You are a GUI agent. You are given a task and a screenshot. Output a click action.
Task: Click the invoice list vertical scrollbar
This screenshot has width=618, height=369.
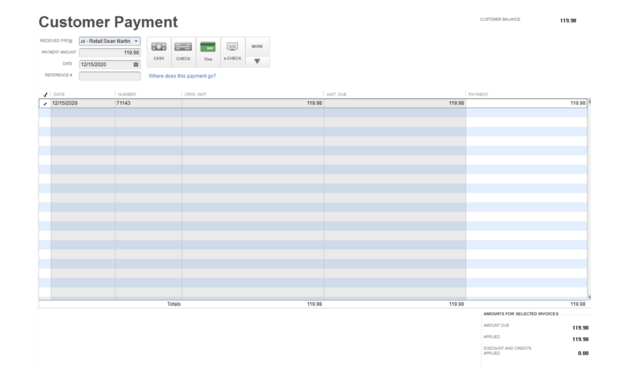pos(590,199)
